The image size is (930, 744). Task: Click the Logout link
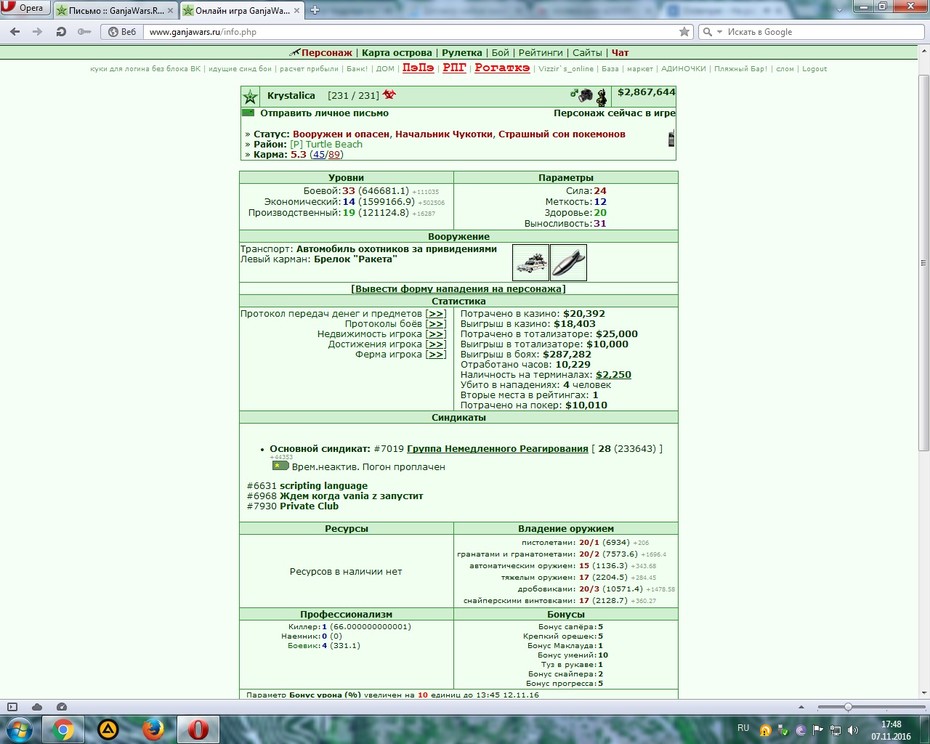(x=814, y=69)
